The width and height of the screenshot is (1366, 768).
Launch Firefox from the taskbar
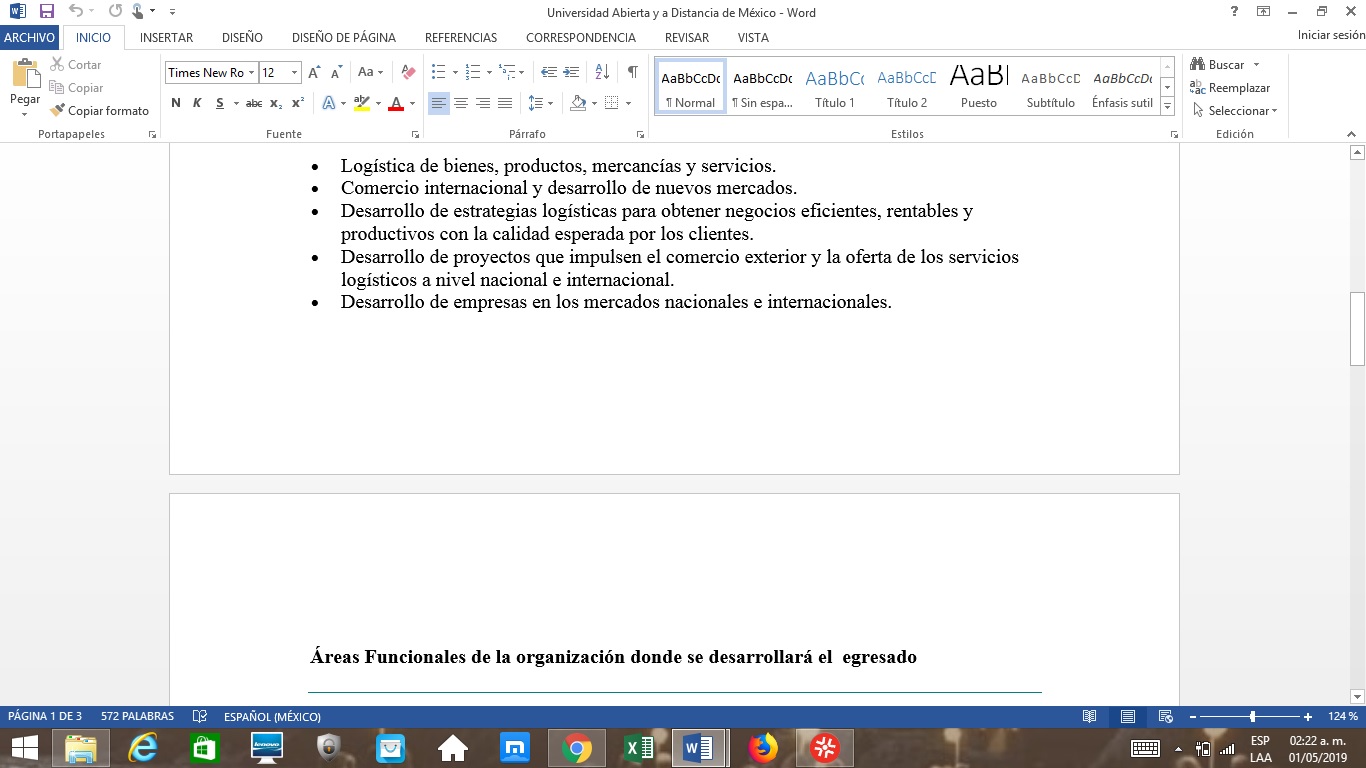tap(762, 748)
